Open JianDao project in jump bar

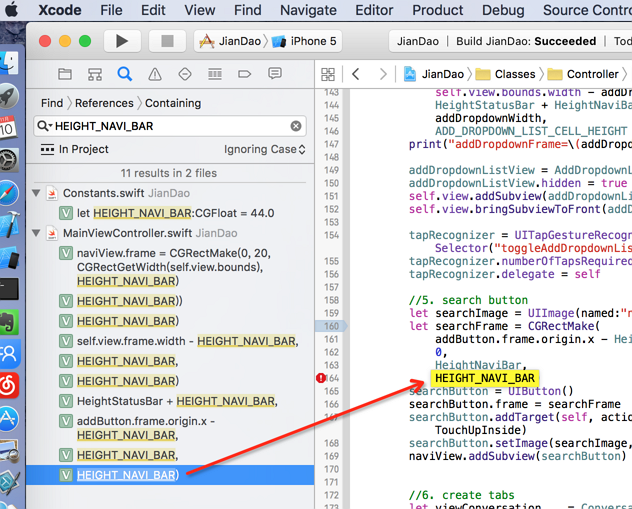(434, 74)
